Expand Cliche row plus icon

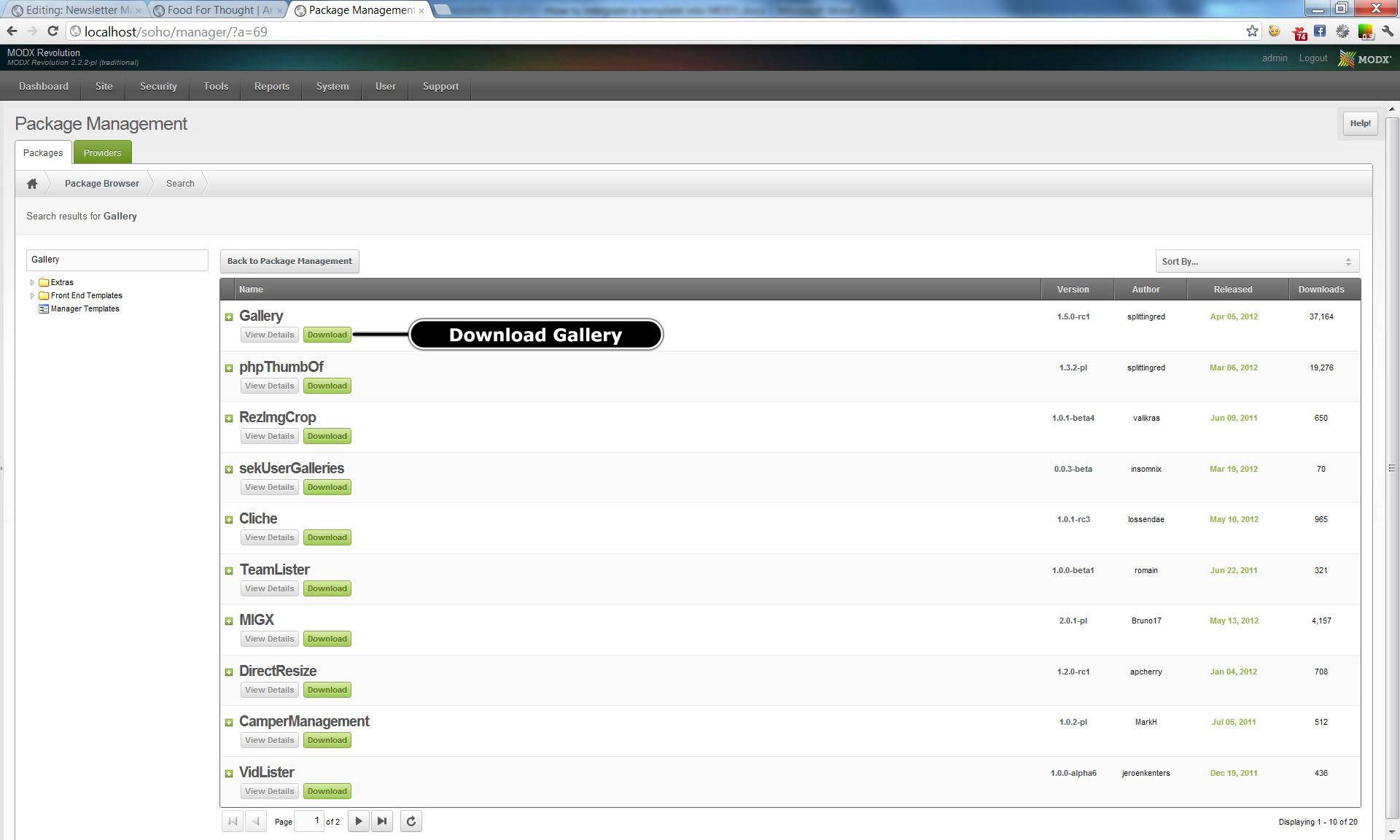[229, 520]
